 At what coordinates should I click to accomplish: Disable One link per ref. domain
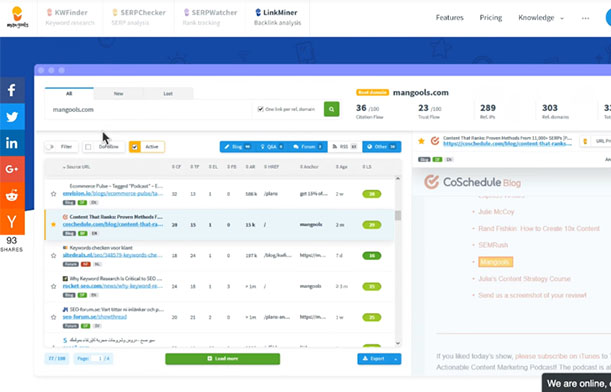(261, 109)
